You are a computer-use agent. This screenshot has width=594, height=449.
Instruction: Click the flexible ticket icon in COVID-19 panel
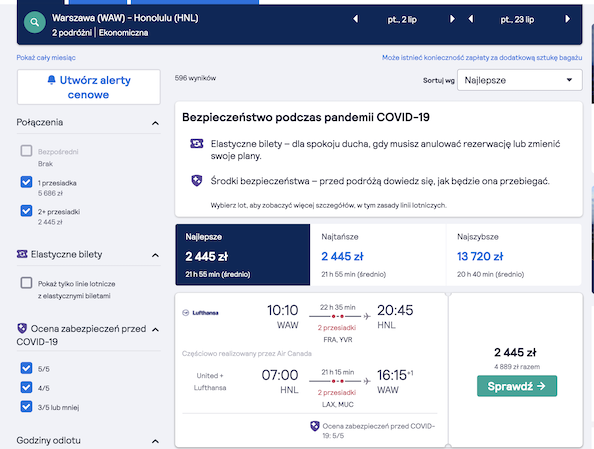click(x=197, y=144)
